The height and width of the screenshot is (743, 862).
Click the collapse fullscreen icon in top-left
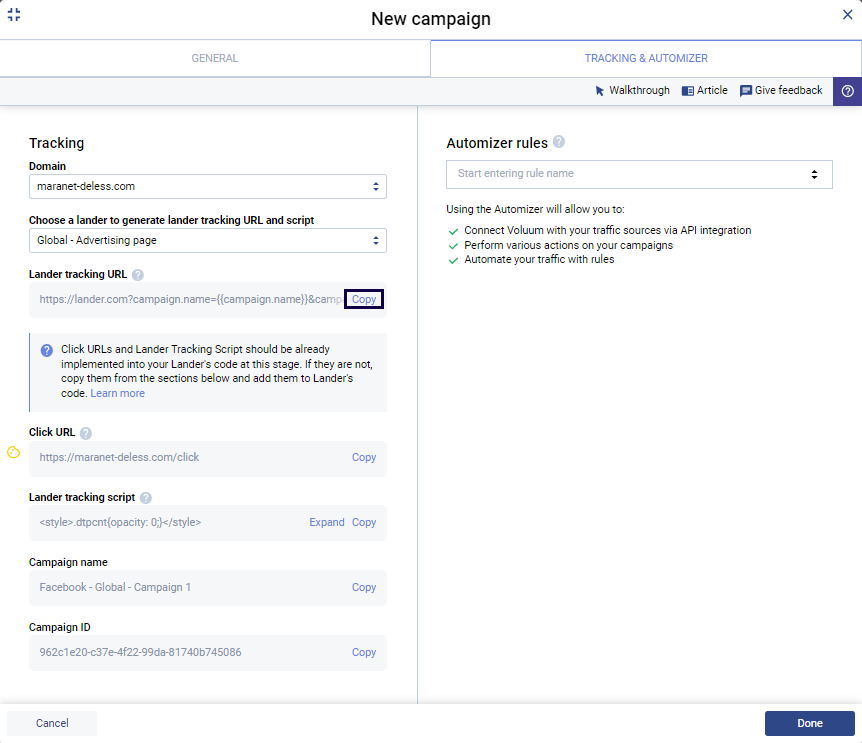click(14, 14)
